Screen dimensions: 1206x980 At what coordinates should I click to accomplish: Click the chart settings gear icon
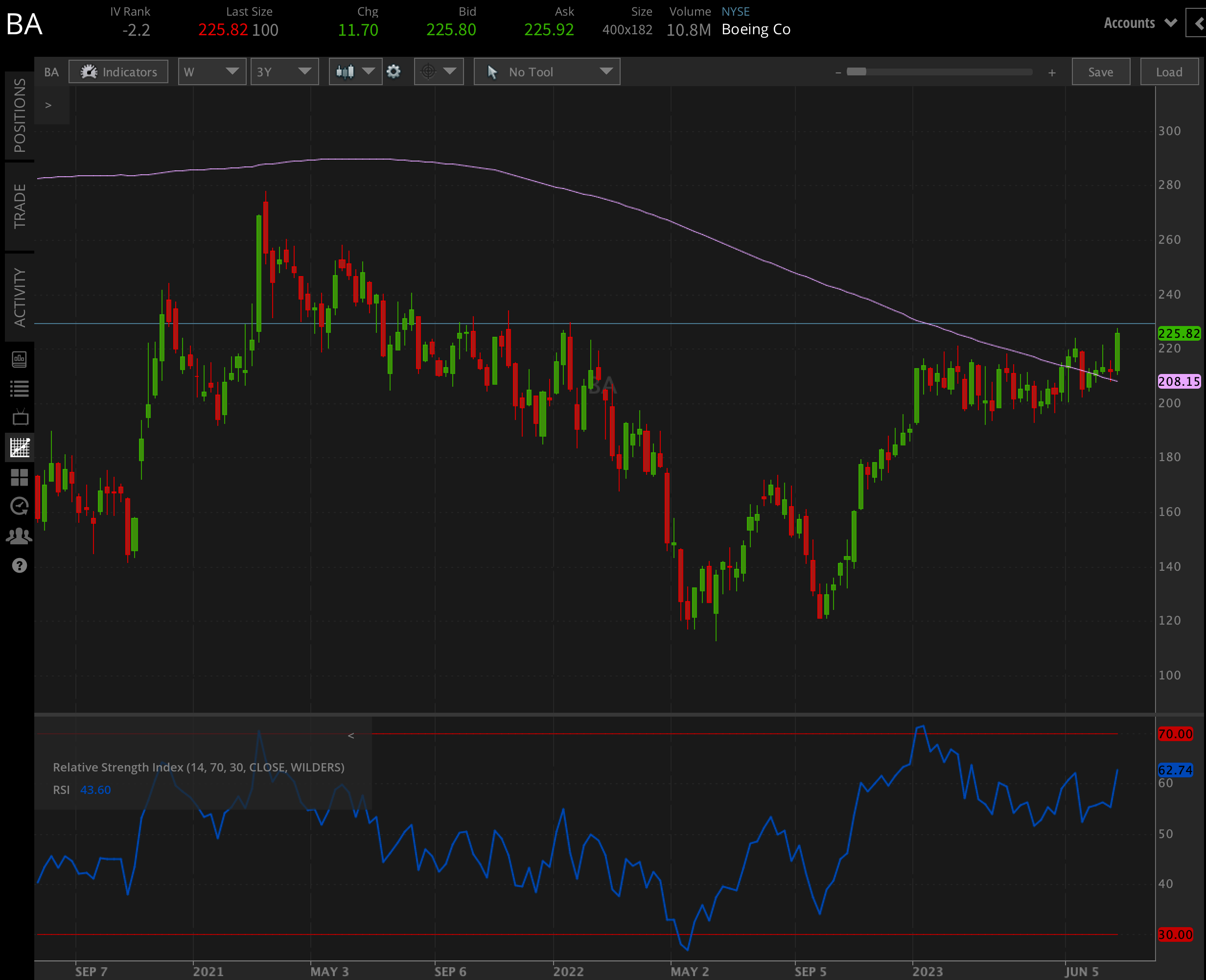tap(394, 71)
